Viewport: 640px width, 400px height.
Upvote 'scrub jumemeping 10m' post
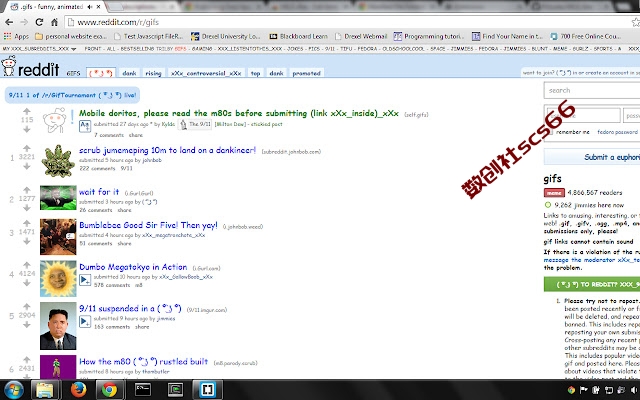[x=27, y=148]
